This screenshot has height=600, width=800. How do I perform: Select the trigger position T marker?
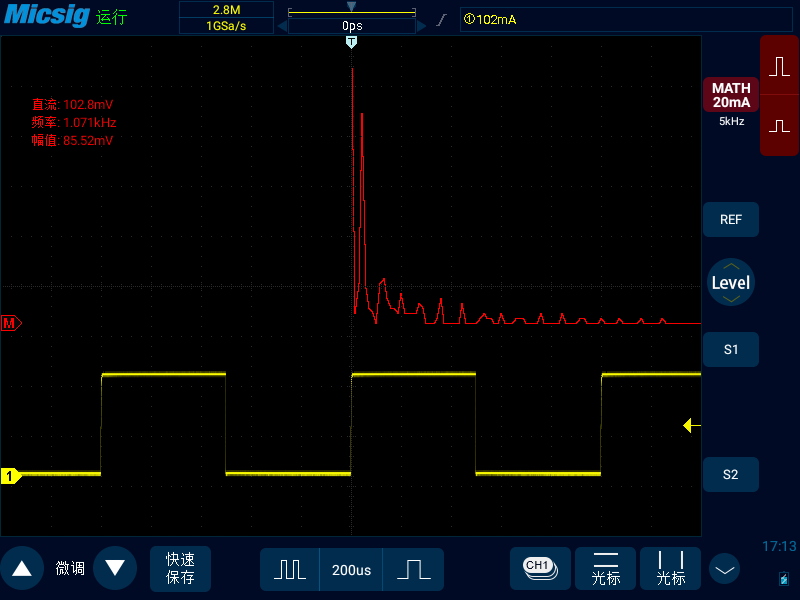click(x=351, y=42)
